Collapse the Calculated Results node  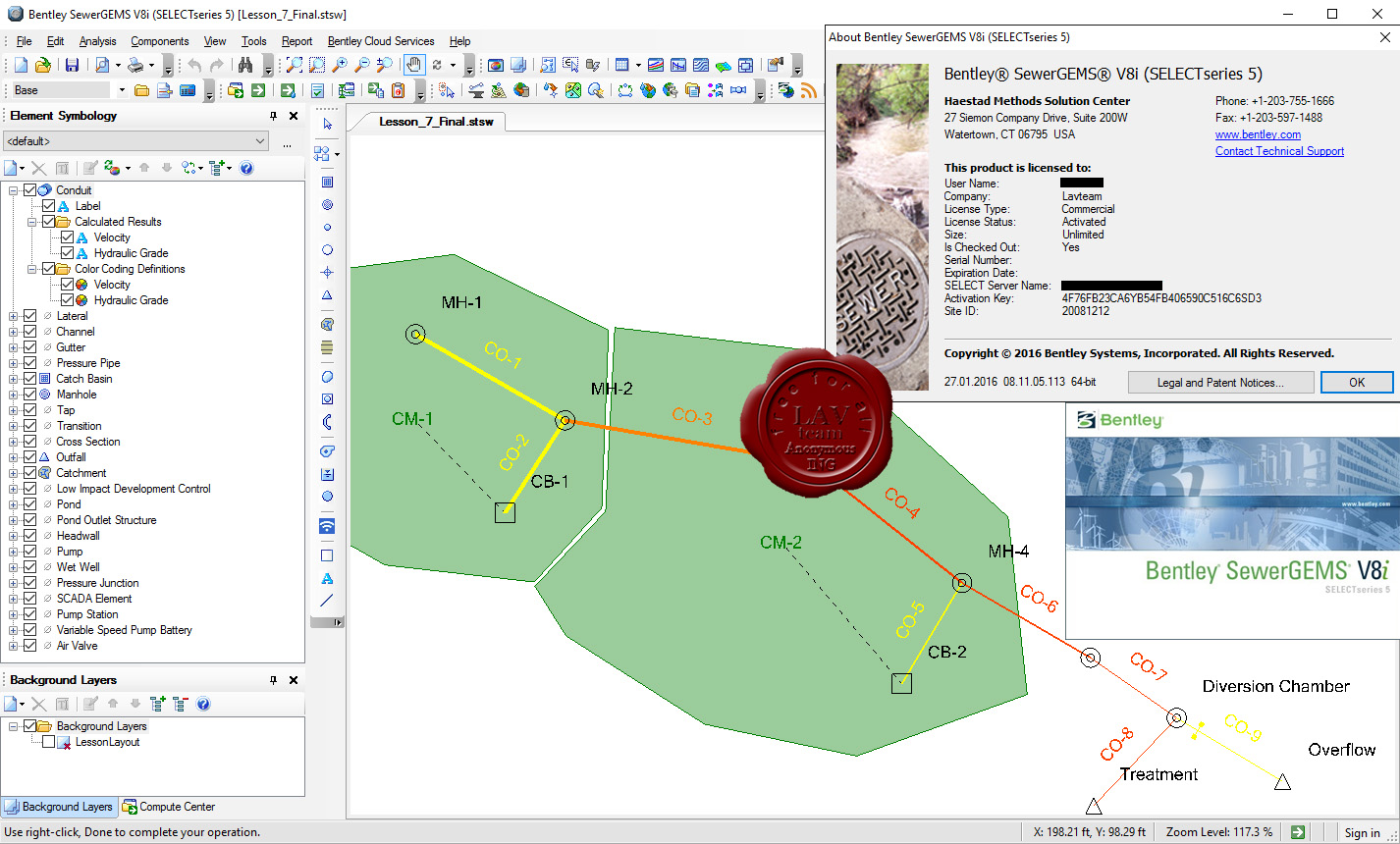32,222
